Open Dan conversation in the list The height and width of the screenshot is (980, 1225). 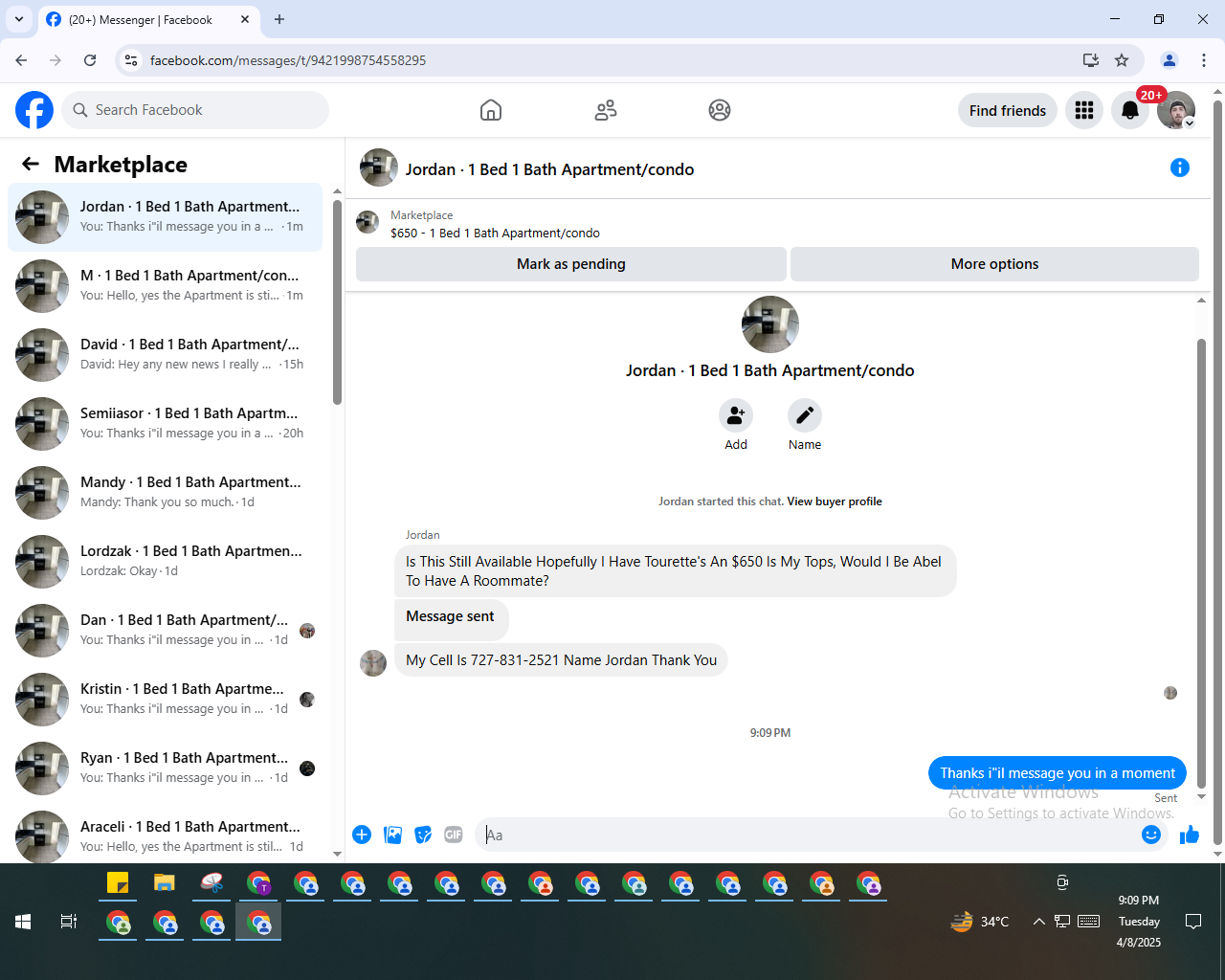tap(165, 631)
